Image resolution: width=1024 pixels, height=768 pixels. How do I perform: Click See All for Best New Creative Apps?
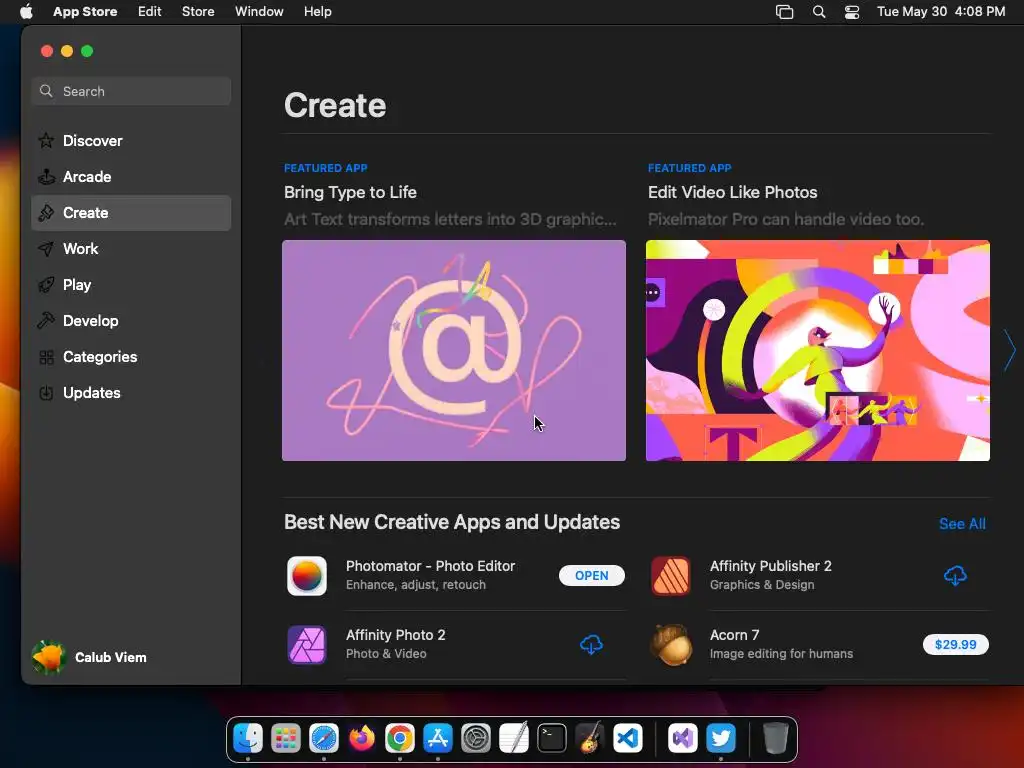pos(962,524)
